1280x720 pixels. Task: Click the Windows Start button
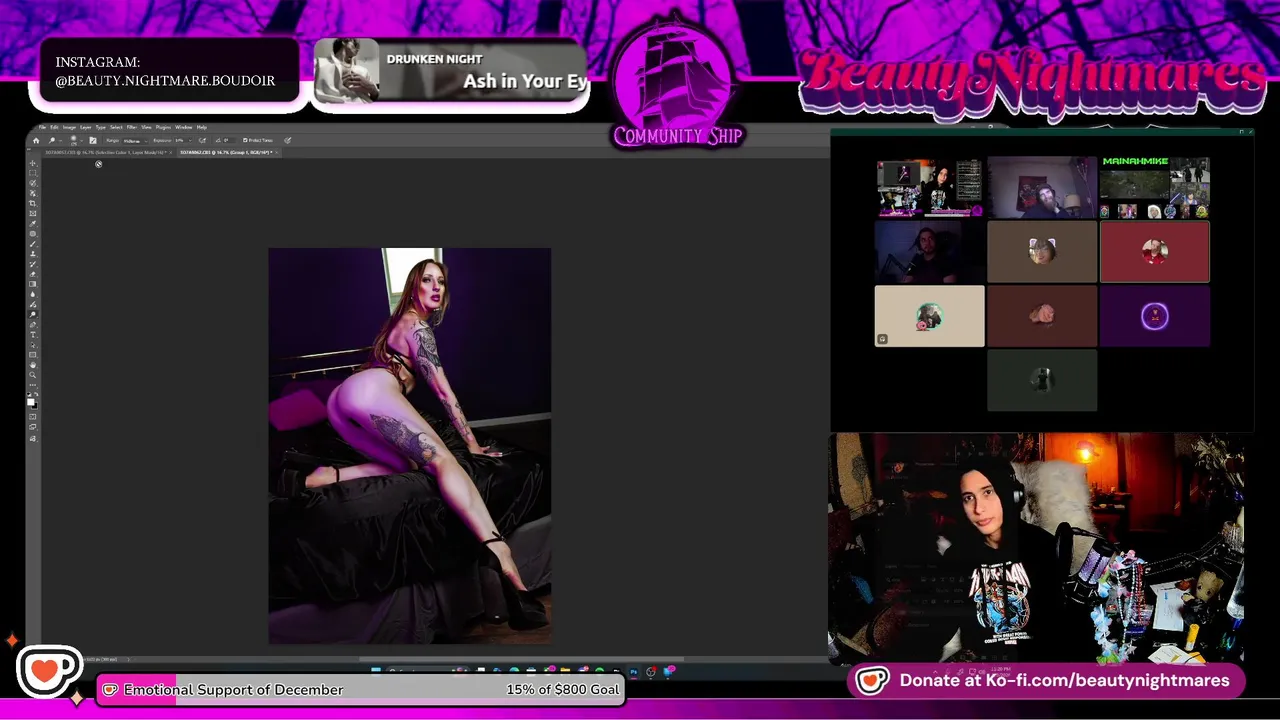point(376,670)
